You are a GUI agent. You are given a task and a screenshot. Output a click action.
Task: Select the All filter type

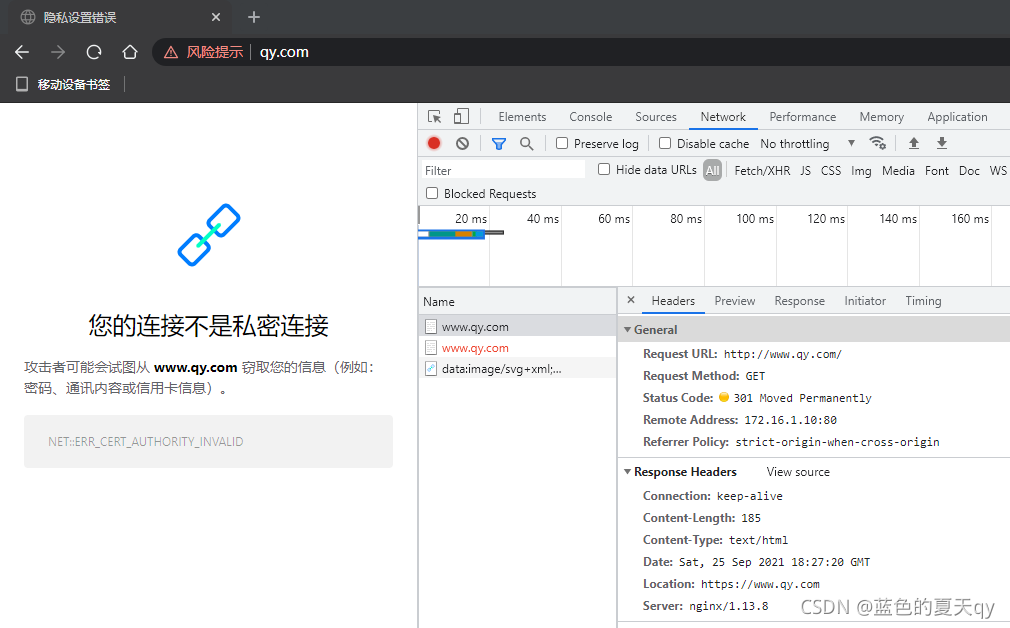click(x=712, y=170)
